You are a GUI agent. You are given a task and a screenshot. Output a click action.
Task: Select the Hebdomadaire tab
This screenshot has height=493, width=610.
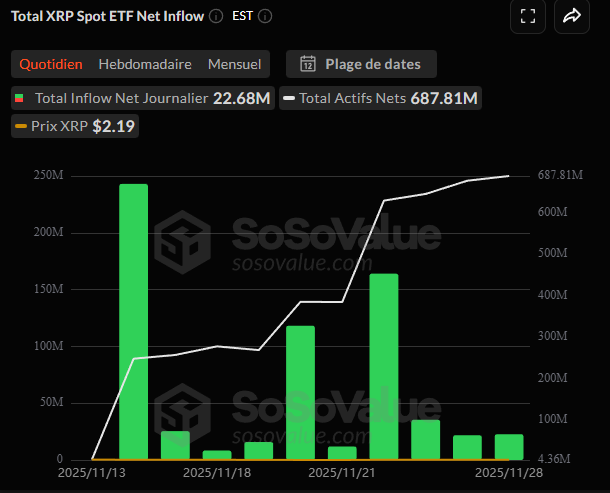(144, 64)
